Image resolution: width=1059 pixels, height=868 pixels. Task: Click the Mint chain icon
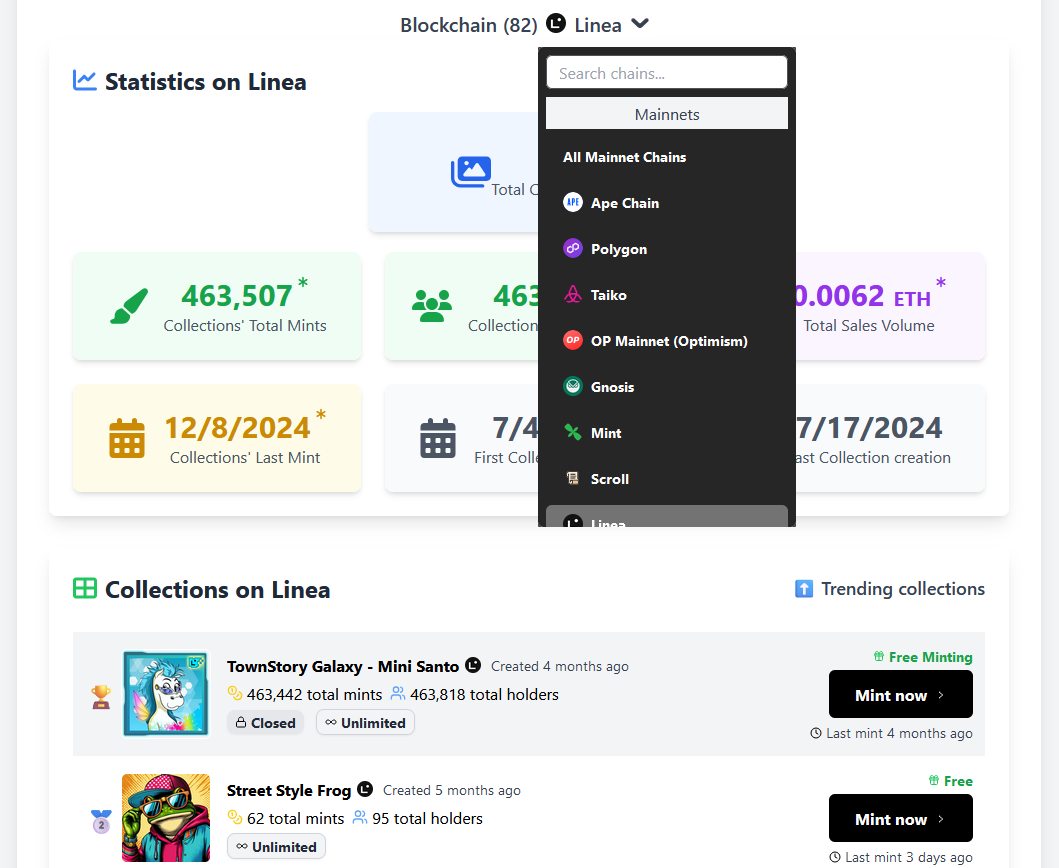point(573,433)
